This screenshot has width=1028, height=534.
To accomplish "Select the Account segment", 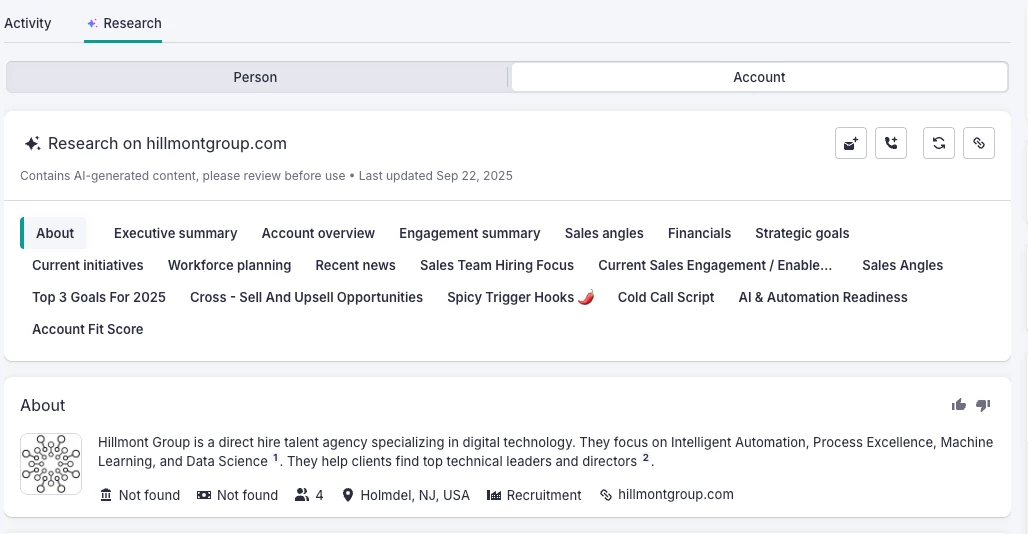I will [759, 77].
